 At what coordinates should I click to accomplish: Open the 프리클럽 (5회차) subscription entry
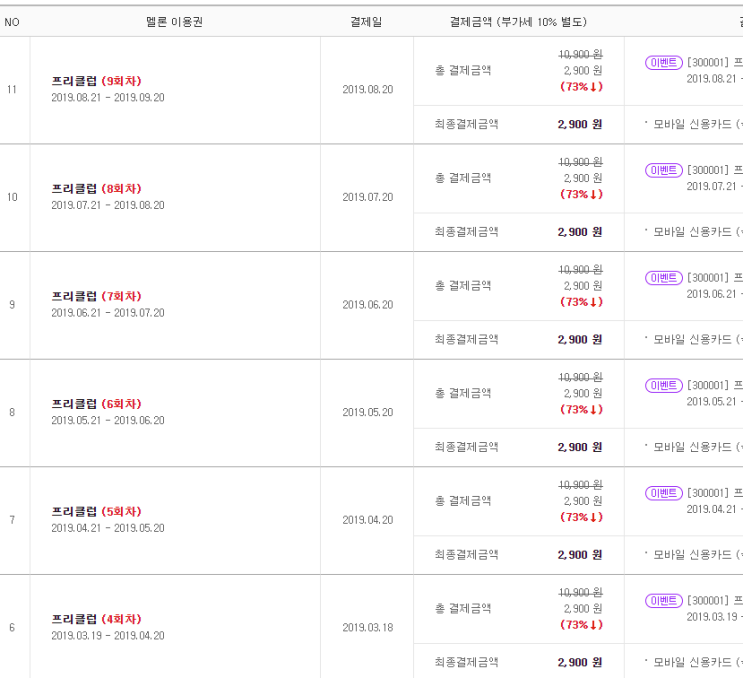96,512
